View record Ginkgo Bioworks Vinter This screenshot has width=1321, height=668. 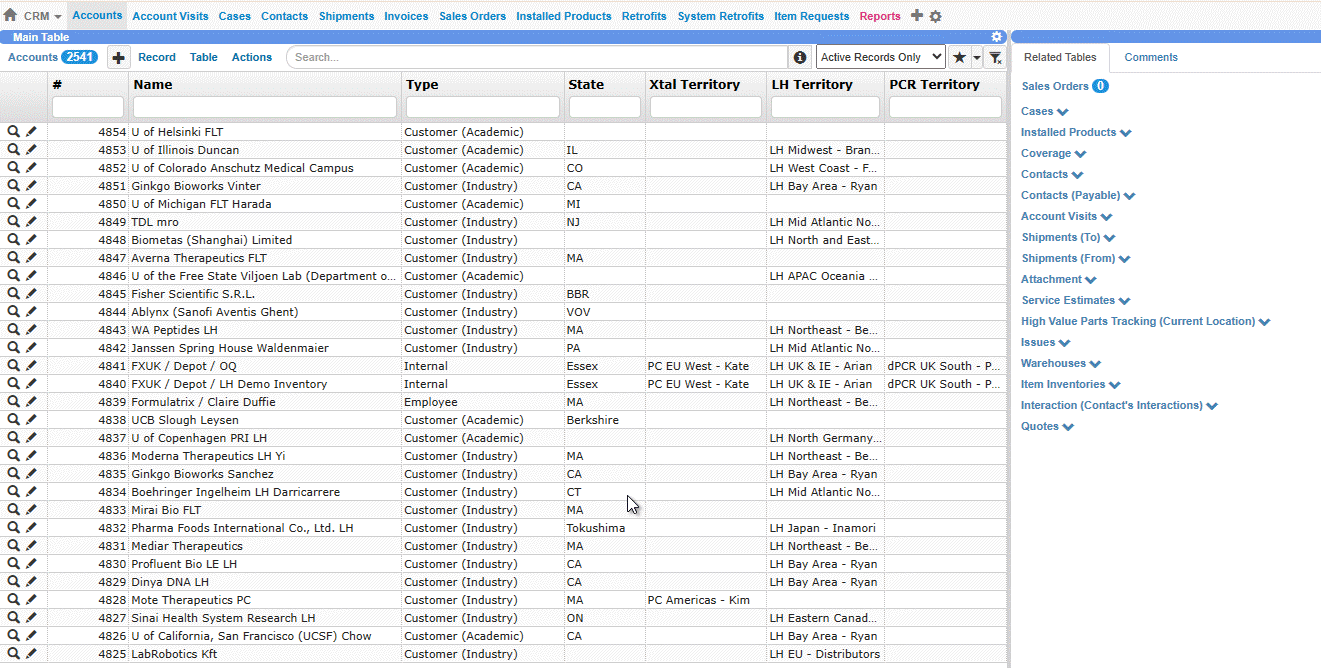point(13,186)
